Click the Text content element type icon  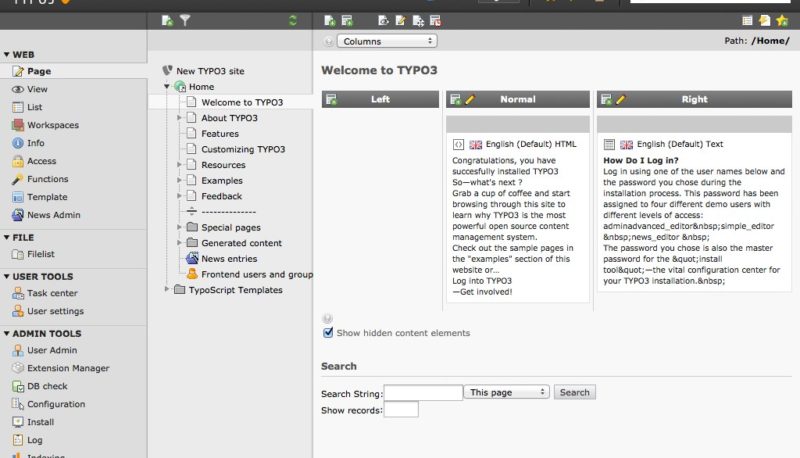[x=609, y=145]
